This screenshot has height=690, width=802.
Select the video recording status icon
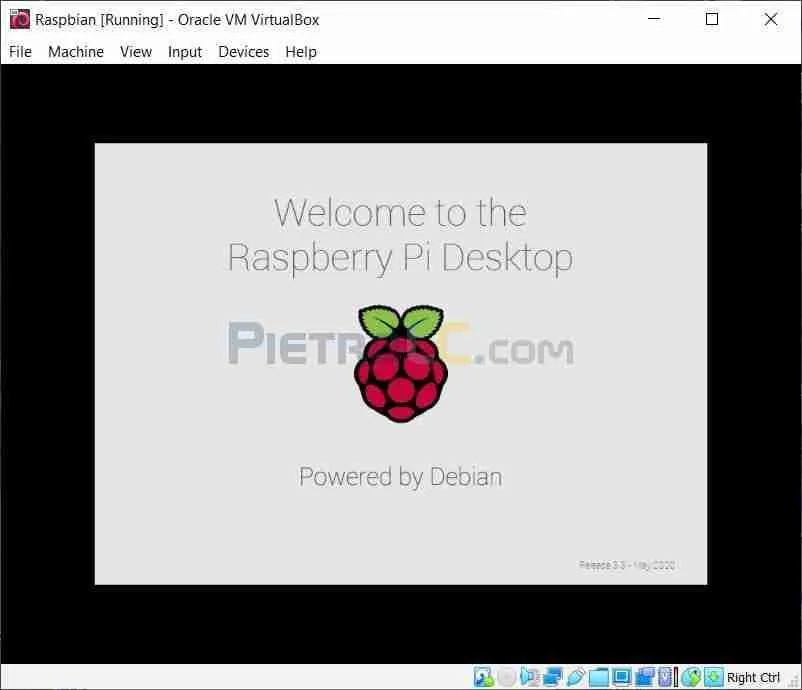(x=644, y=677)
